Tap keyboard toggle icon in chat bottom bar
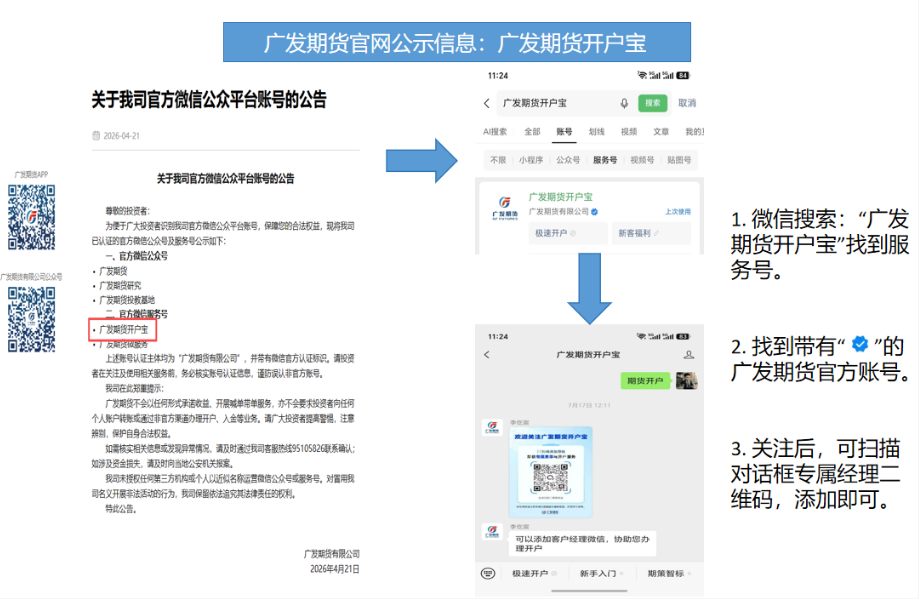This screenshot has height=599, width=919. point(488,573)
